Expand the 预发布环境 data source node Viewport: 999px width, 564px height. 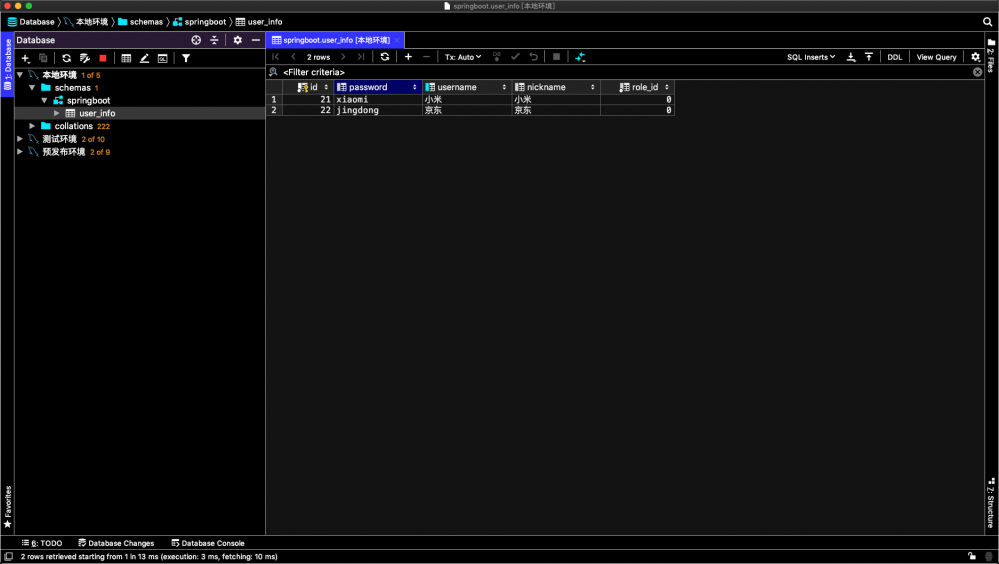[20, 152]
